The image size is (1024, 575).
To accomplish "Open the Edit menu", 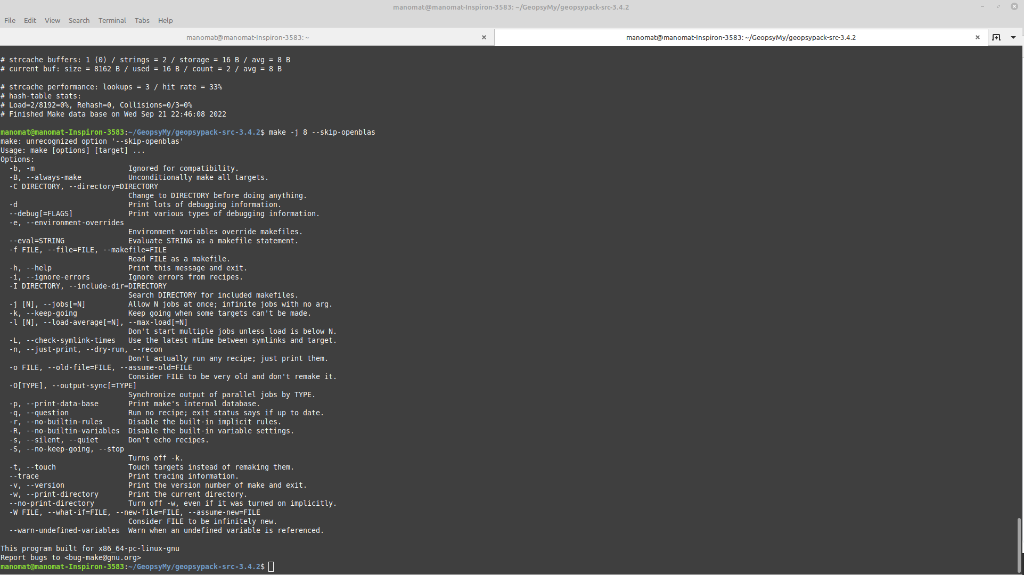I will pyautogui.click(x=30, y=20).
